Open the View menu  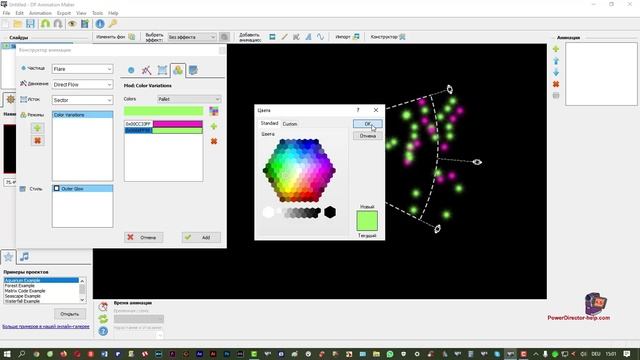pos(81,13)
